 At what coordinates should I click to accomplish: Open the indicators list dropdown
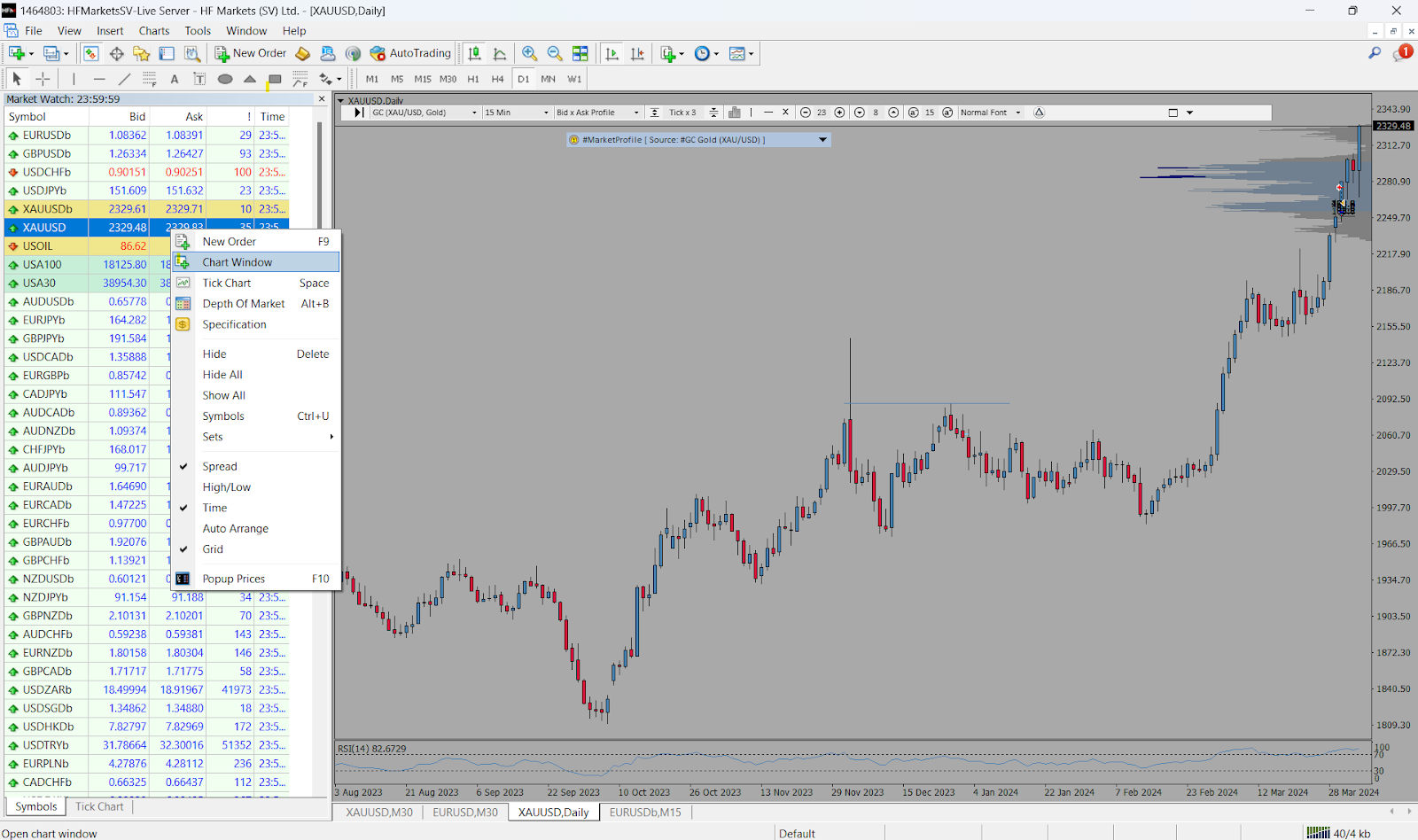click(673, 54)
